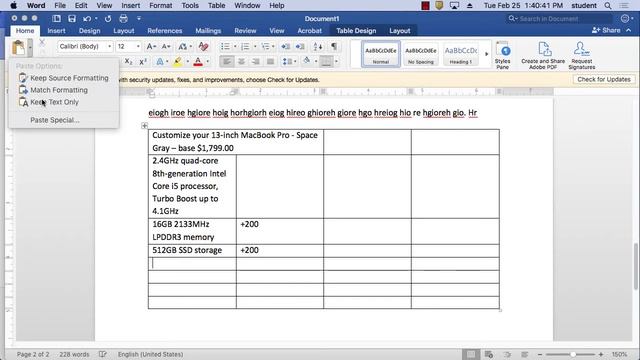Open the Format menu in menu bar

pyautogui.click(x=160, y=6)
